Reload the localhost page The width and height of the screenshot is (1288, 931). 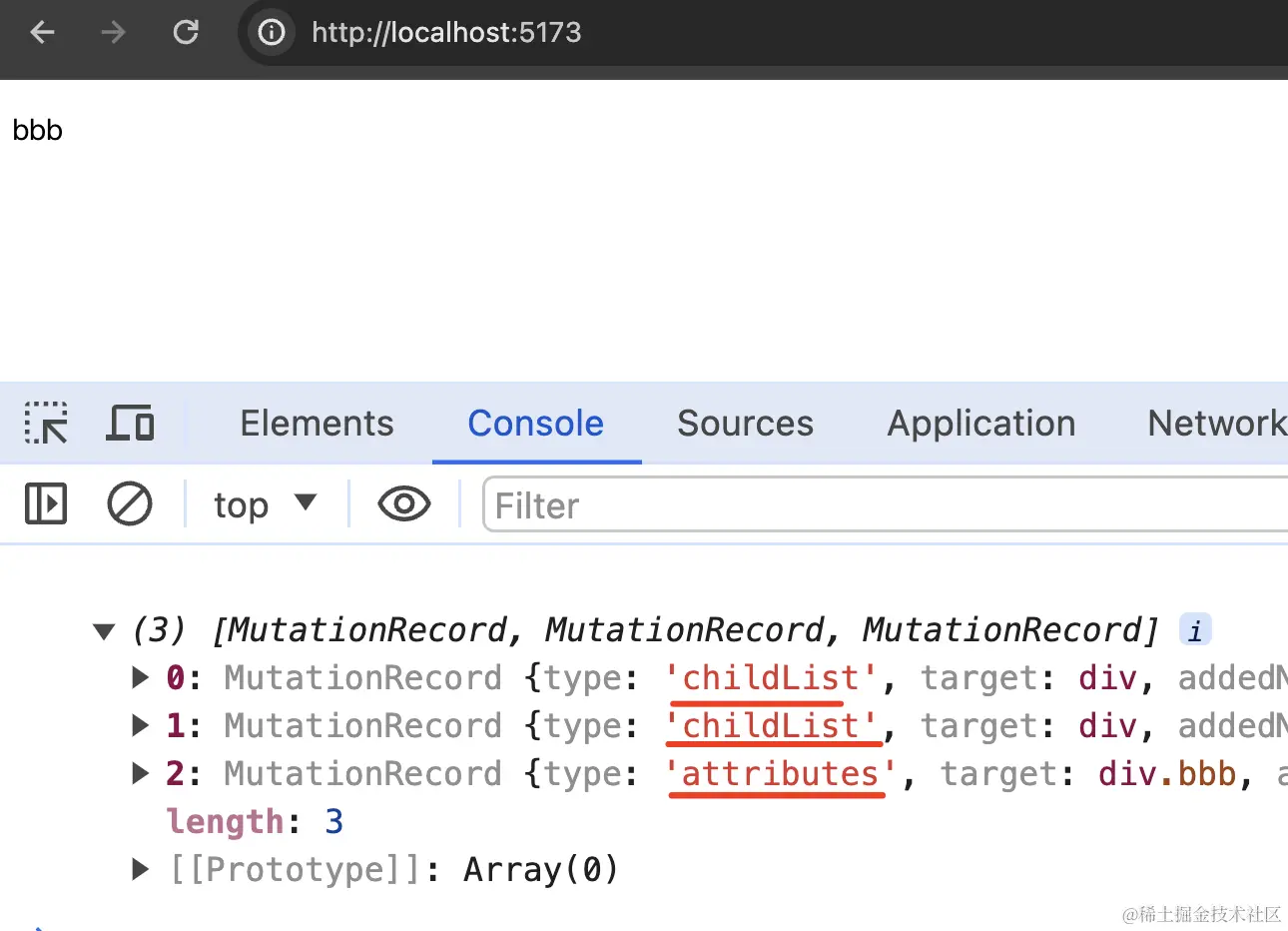click(186, 33)
